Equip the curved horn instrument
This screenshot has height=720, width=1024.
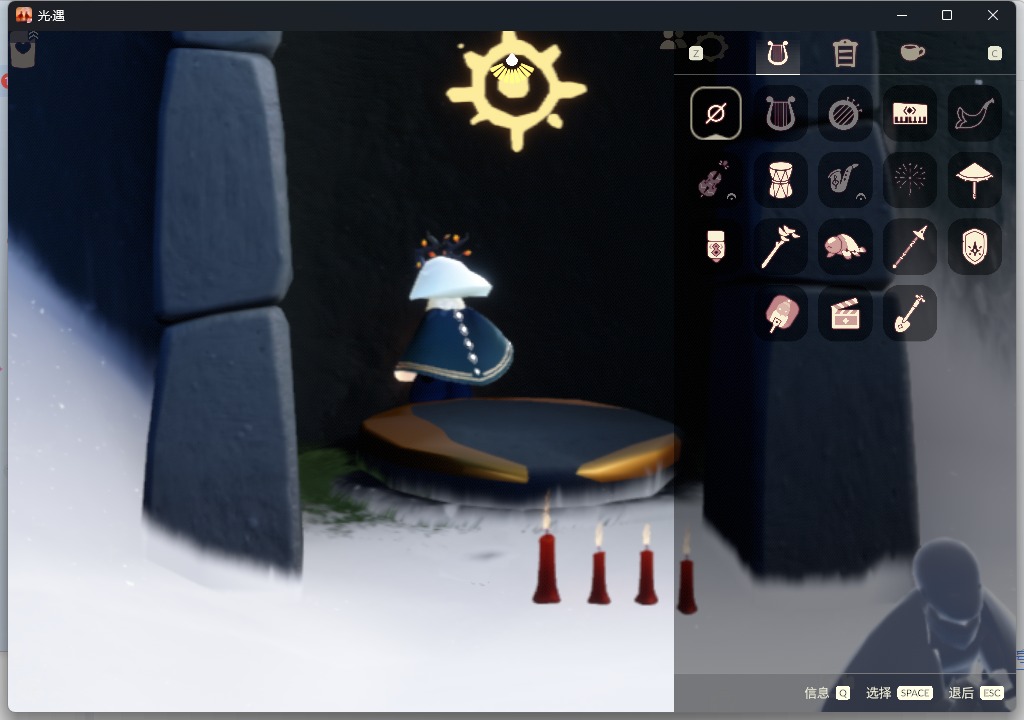tap(974, 114)
